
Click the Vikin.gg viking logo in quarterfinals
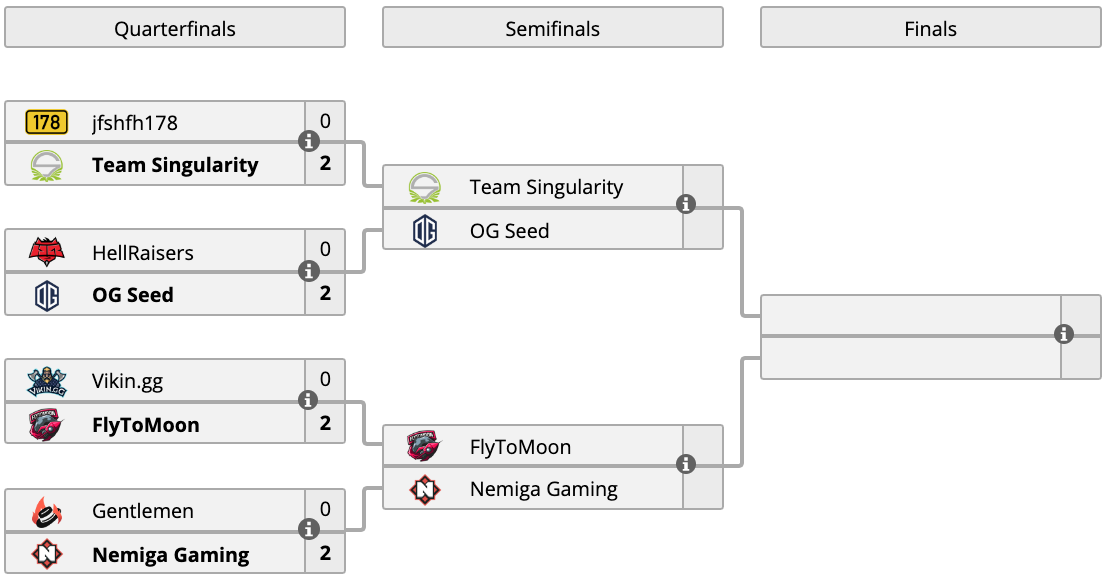coord(47,382)
